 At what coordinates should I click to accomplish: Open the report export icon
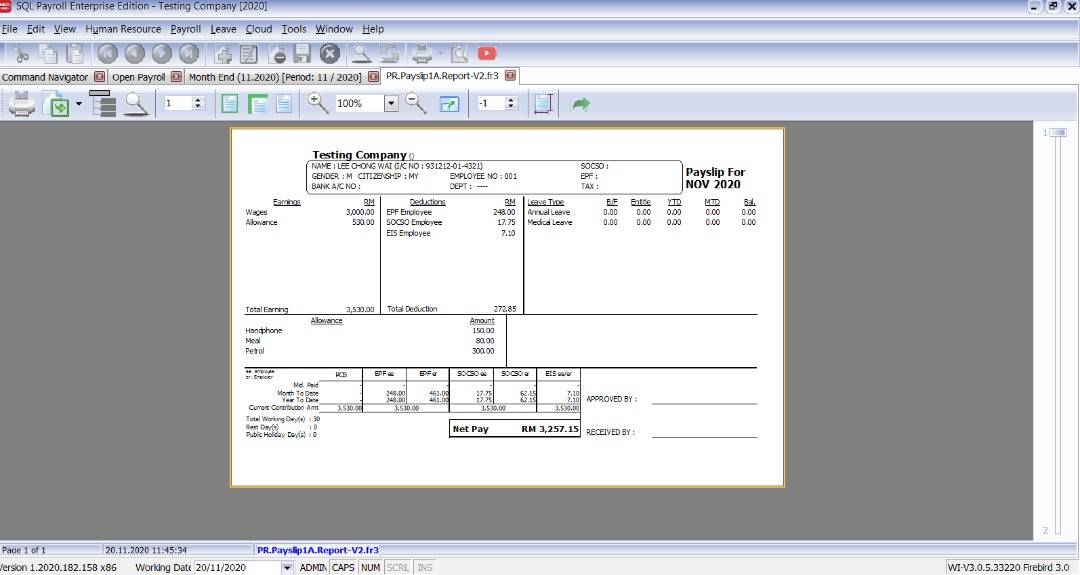58,104
